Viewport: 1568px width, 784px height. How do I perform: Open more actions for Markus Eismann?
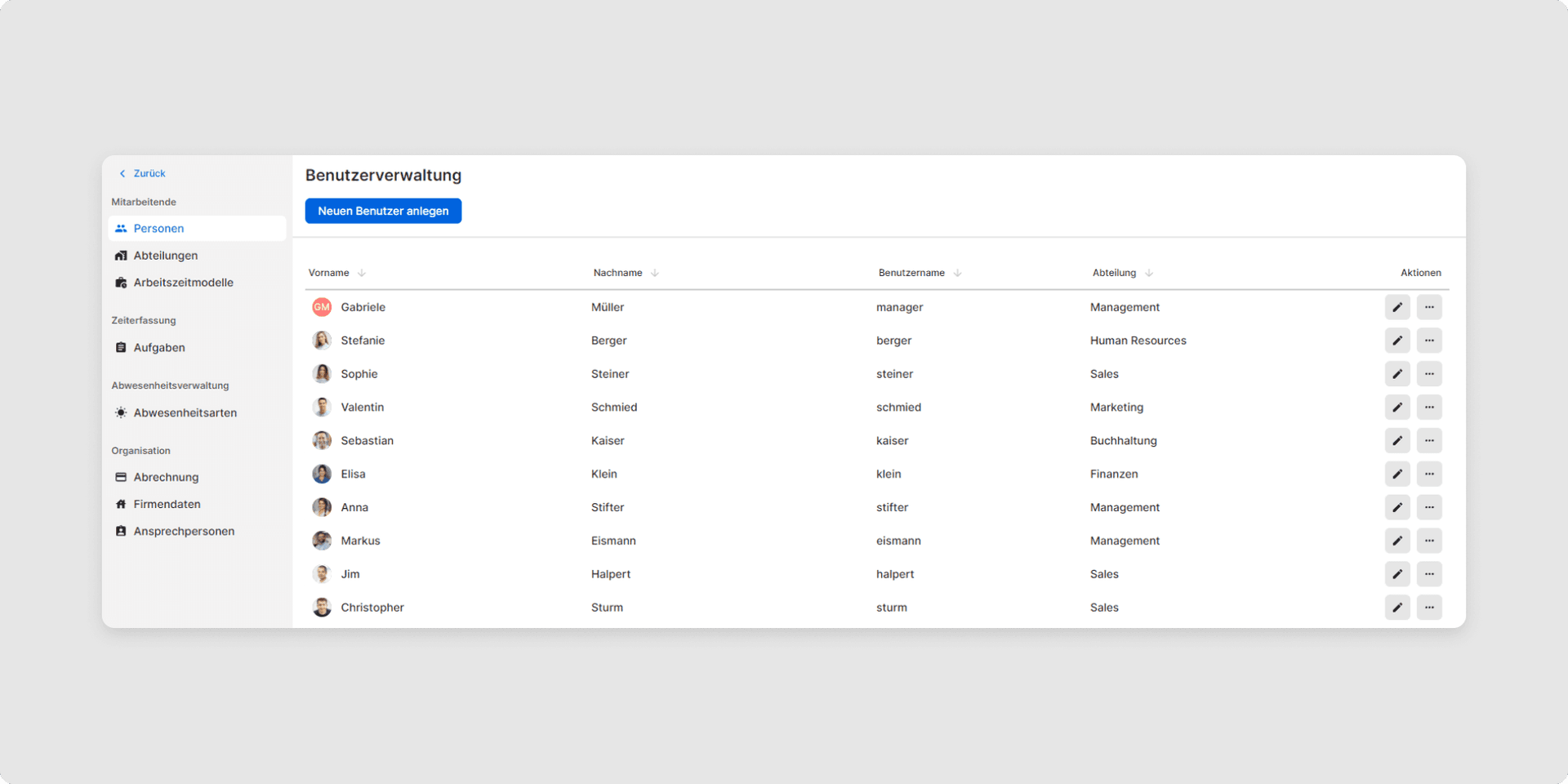click(1428, 541)
